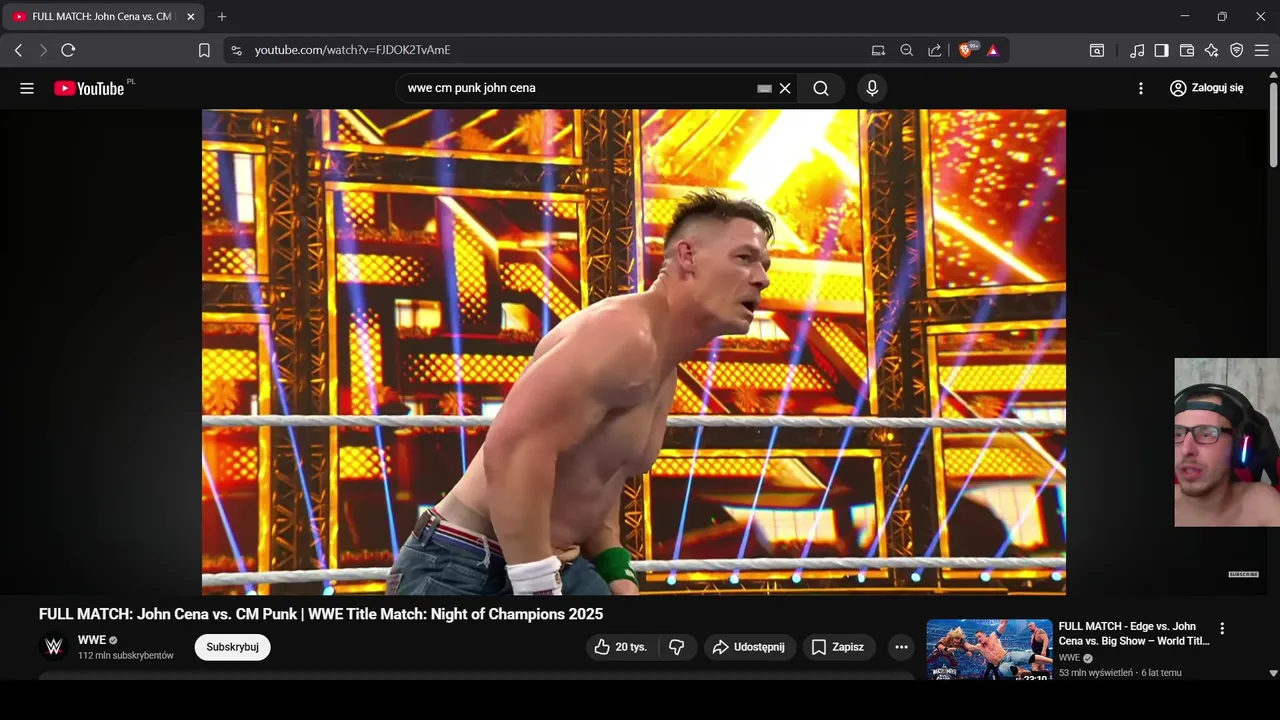Click the zoom-out magnifier in the address bar
This screenshot has height=720, width=1280.
pyautogui.click(x=907, y=50)
